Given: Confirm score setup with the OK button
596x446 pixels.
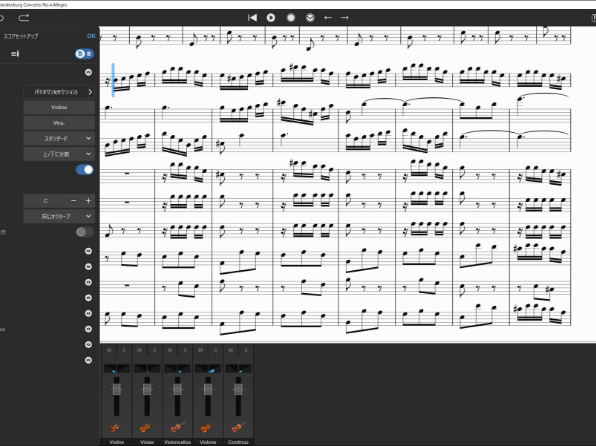Looking at the screenshot, I should coord(91,36).
